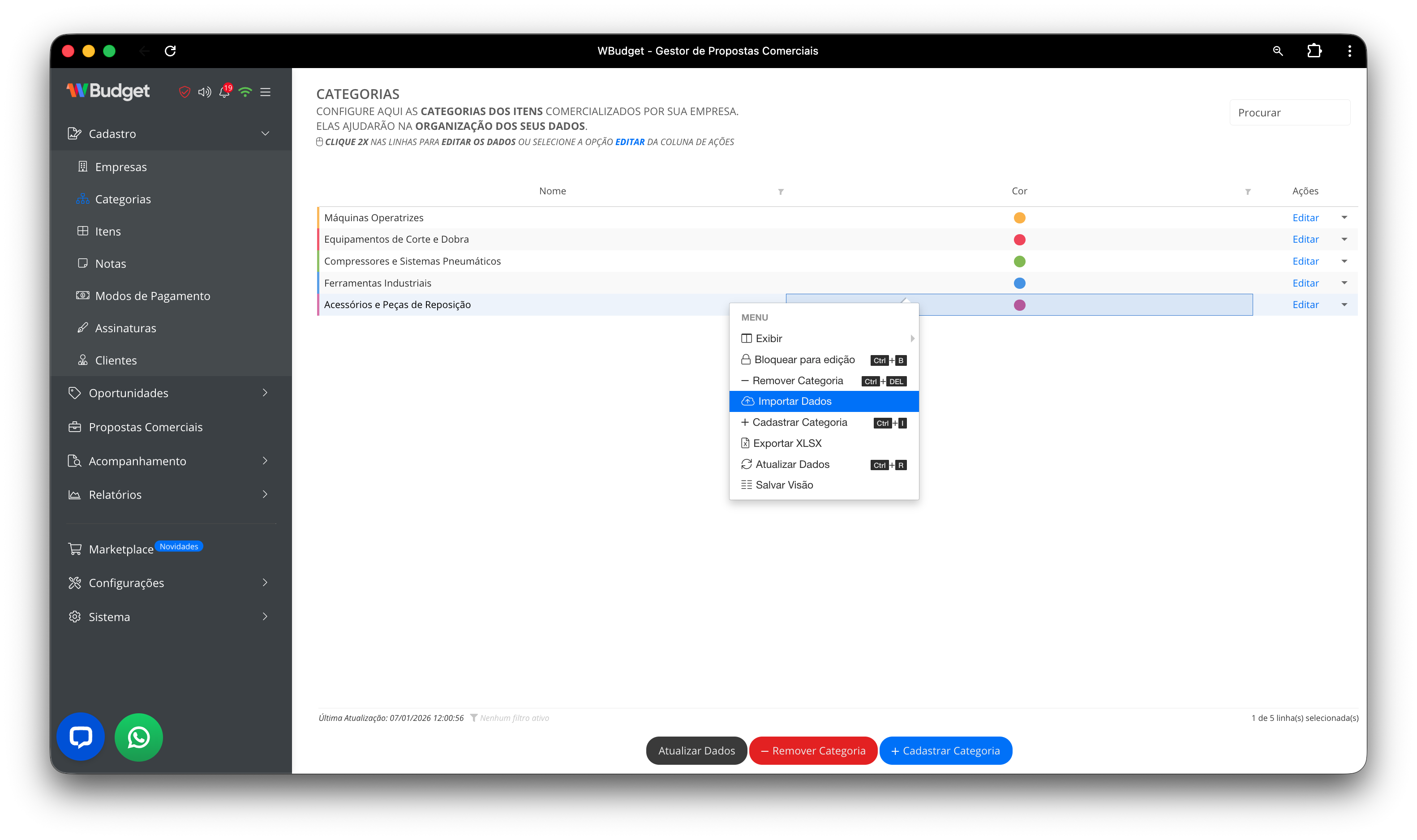Toggle the sidebar hamburger menu
Viewport: 1417px width, 840px height.
click(265, 92)
